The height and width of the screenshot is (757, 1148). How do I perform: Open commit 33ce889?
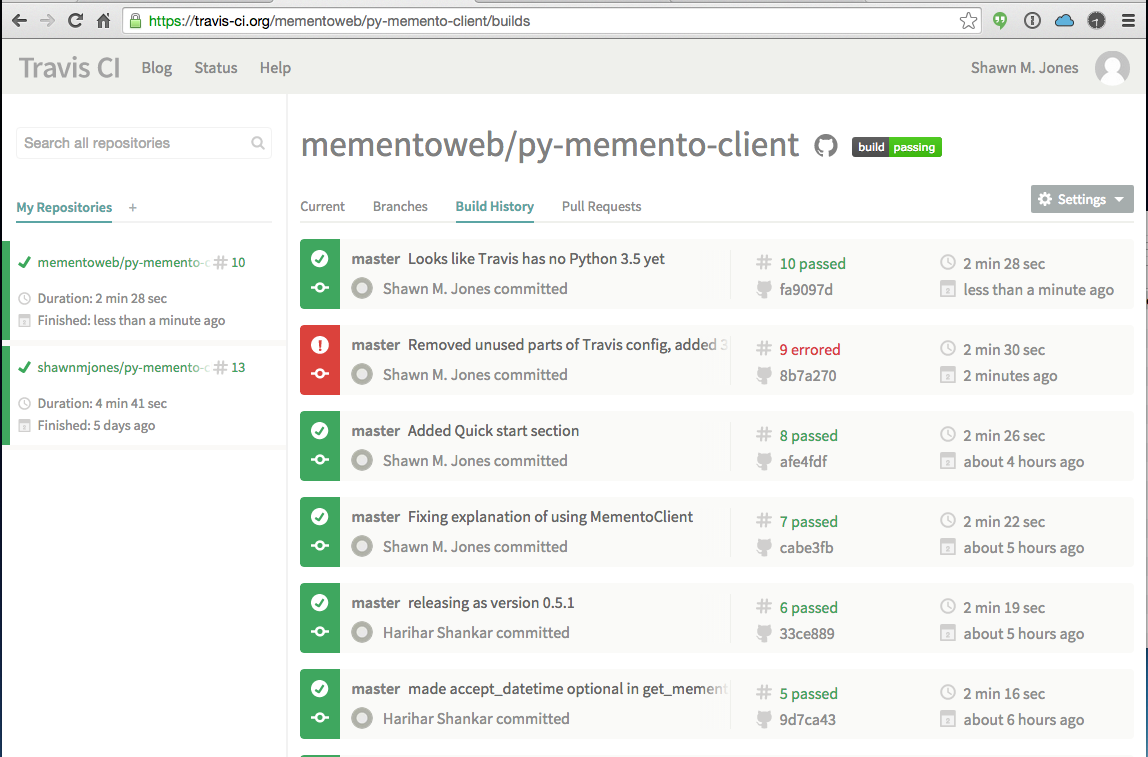coord(807,634)
